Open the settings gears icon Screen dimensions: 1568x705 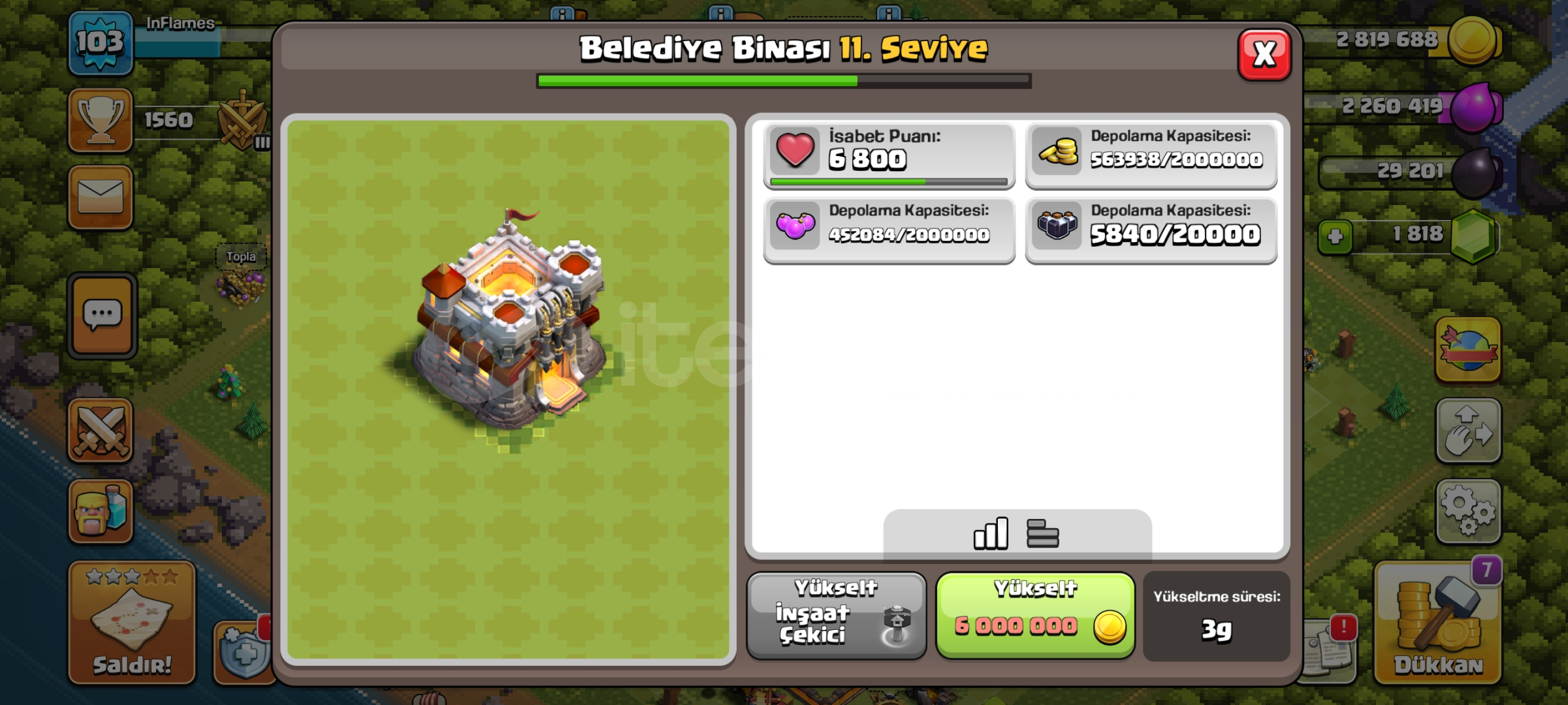pos(1467,511)
